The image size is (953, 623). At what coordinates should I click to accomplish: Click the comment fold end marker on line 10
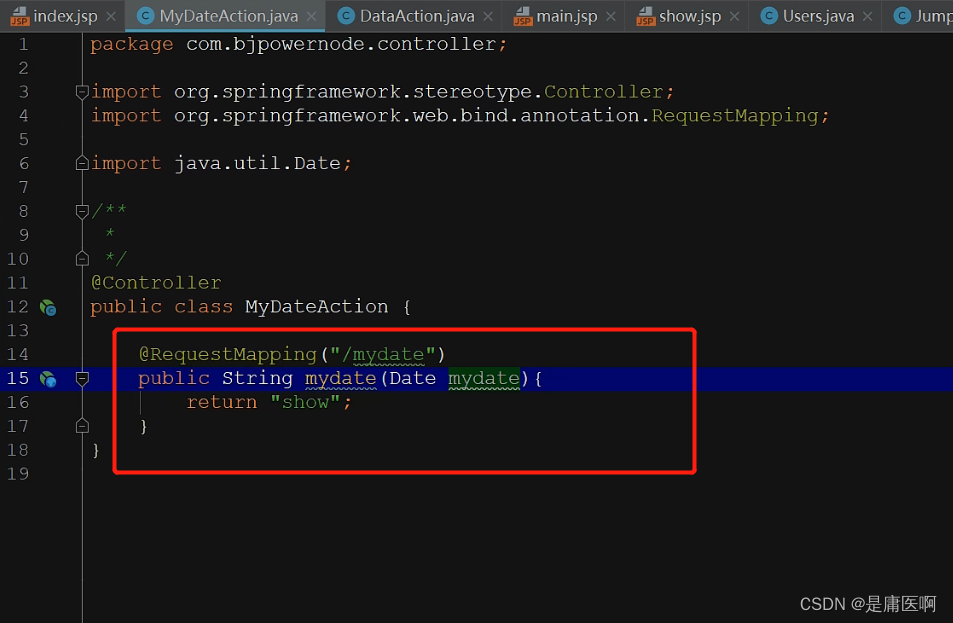[82, 258]
